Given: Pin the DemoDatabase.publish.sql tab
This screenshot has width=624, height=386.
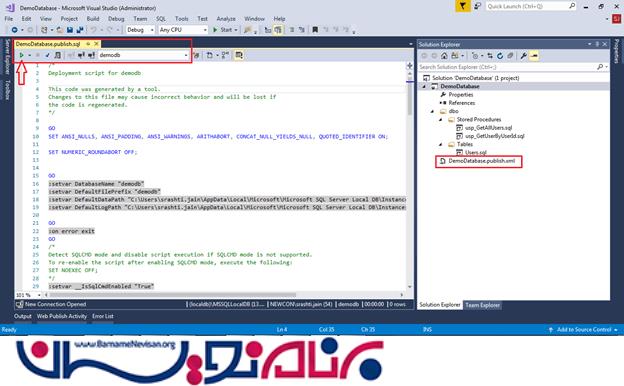Looking at the screenshot, I should [88, 44].
